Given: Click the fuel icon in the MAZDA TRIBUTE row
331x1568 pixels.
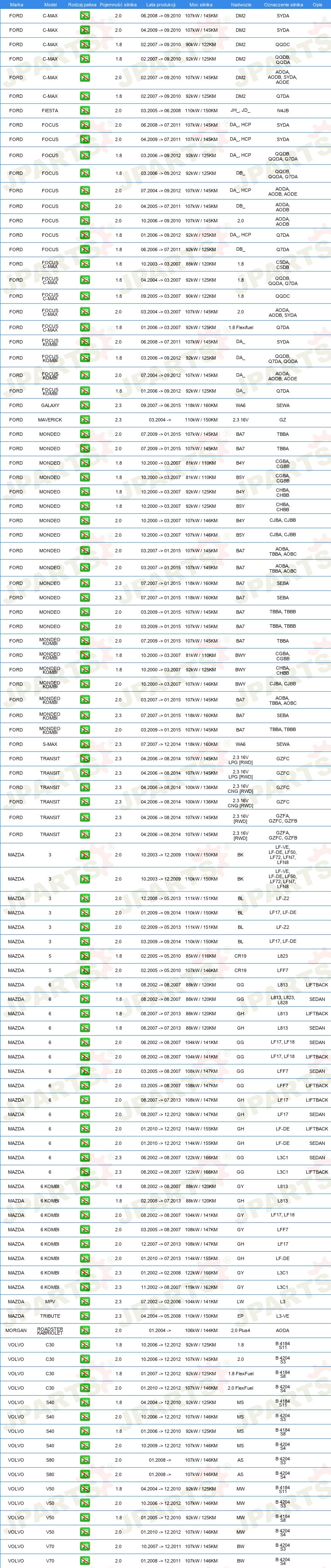Looking at the screenshot, I should tap(85, 1316).
